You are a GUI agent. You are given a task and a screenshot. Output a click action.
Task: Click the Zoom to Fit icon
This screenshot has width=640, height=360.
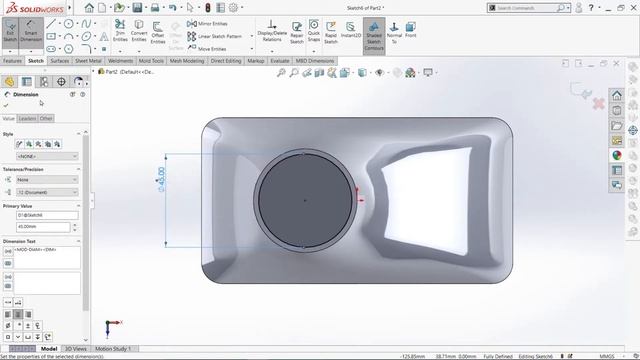tap(281, 73)
